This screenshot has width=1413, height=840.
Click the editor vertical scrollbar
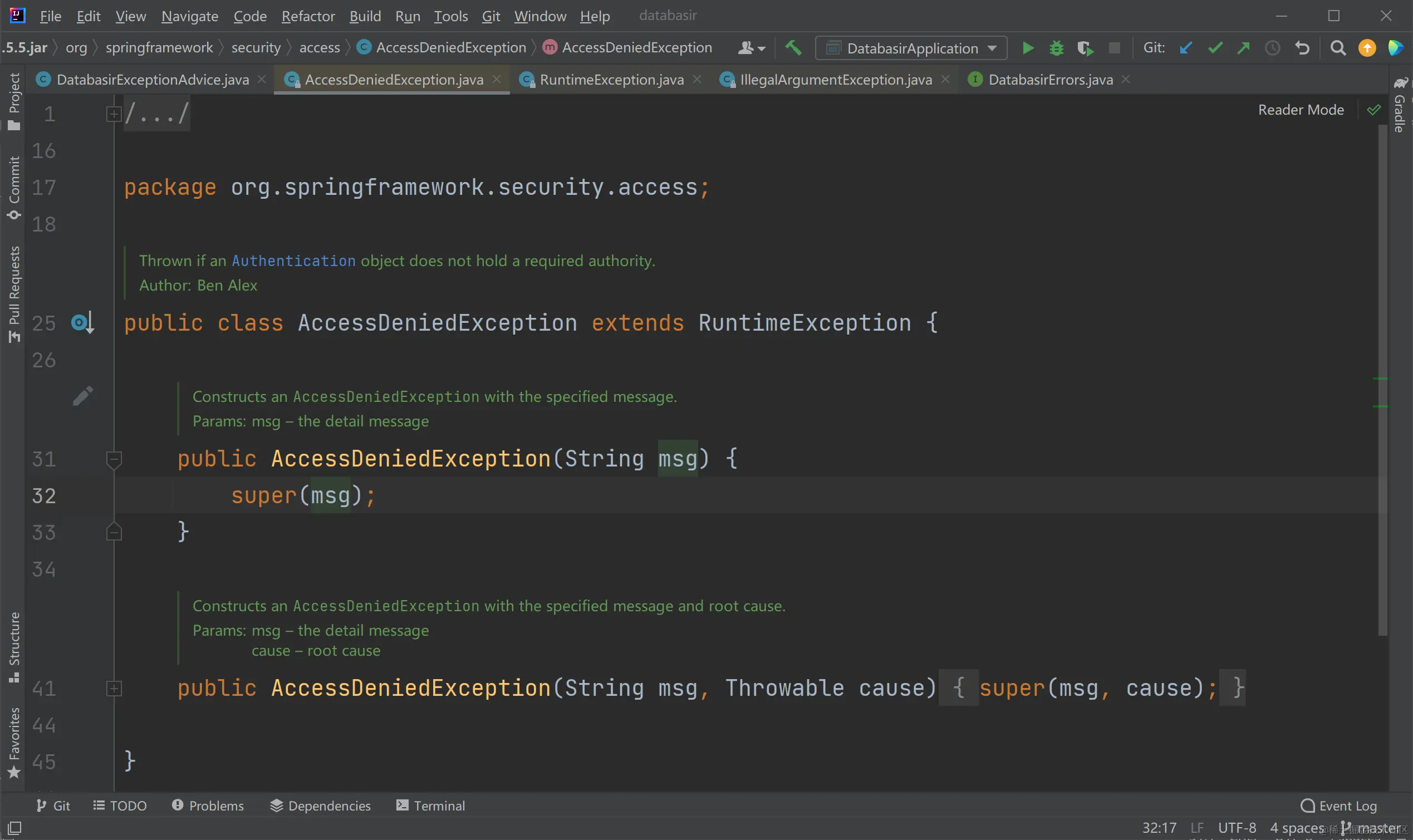click(x=1382, y=379)
